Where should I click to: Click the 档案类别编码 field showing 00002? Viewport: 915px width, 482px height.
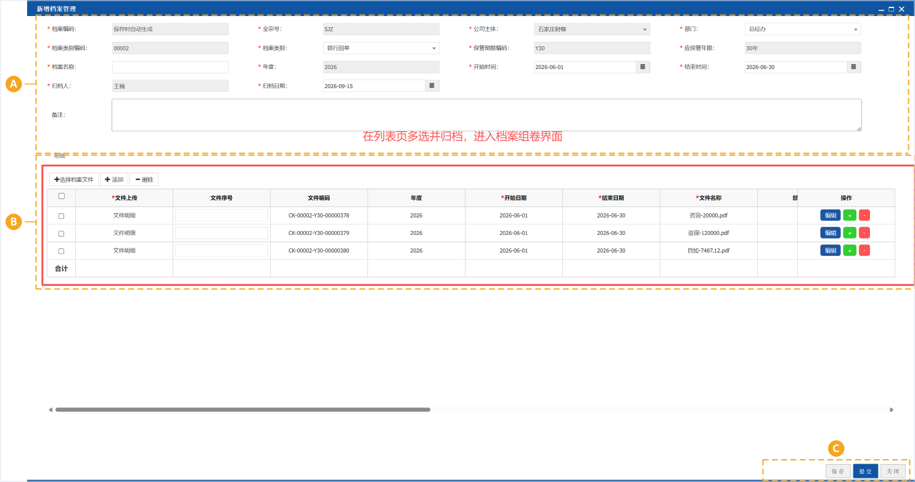170,48
